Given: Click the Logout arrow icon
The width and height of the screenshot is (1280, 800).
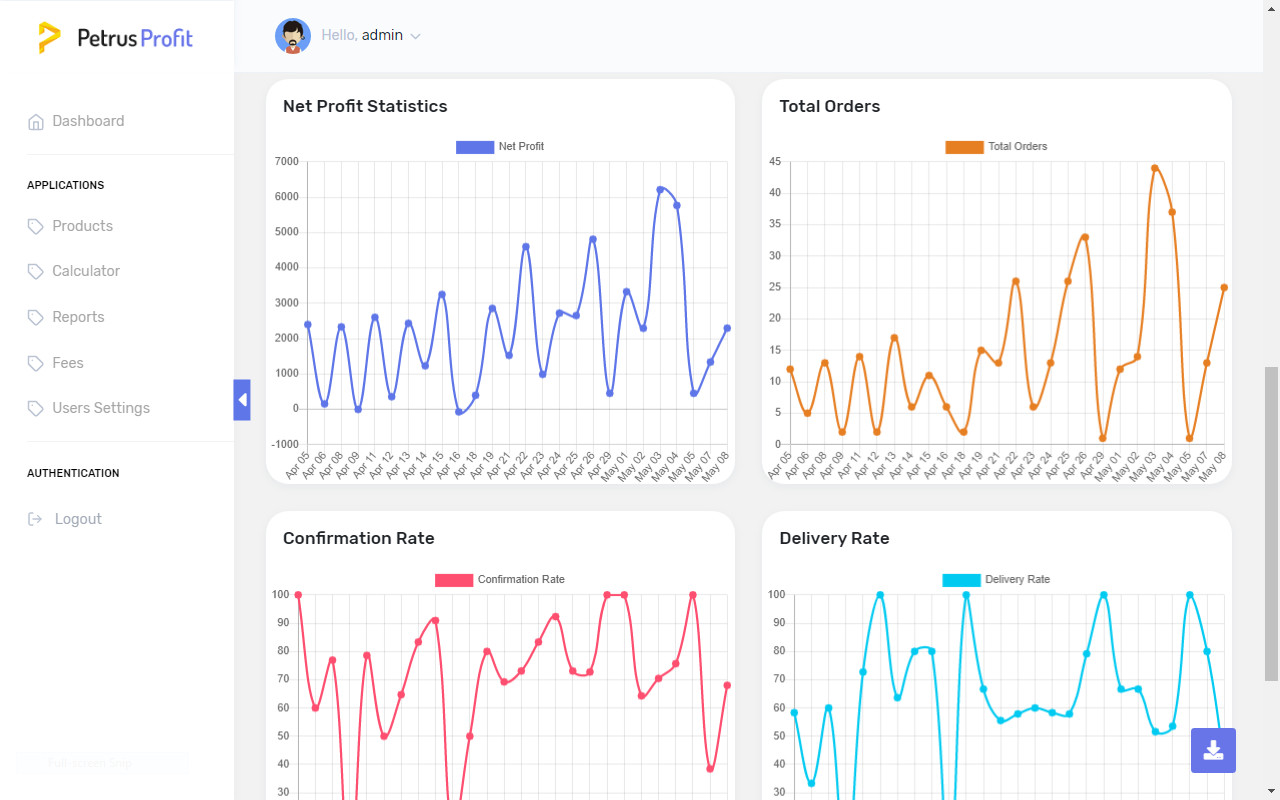Looking at the screenshot, I should tap(35, 518).
